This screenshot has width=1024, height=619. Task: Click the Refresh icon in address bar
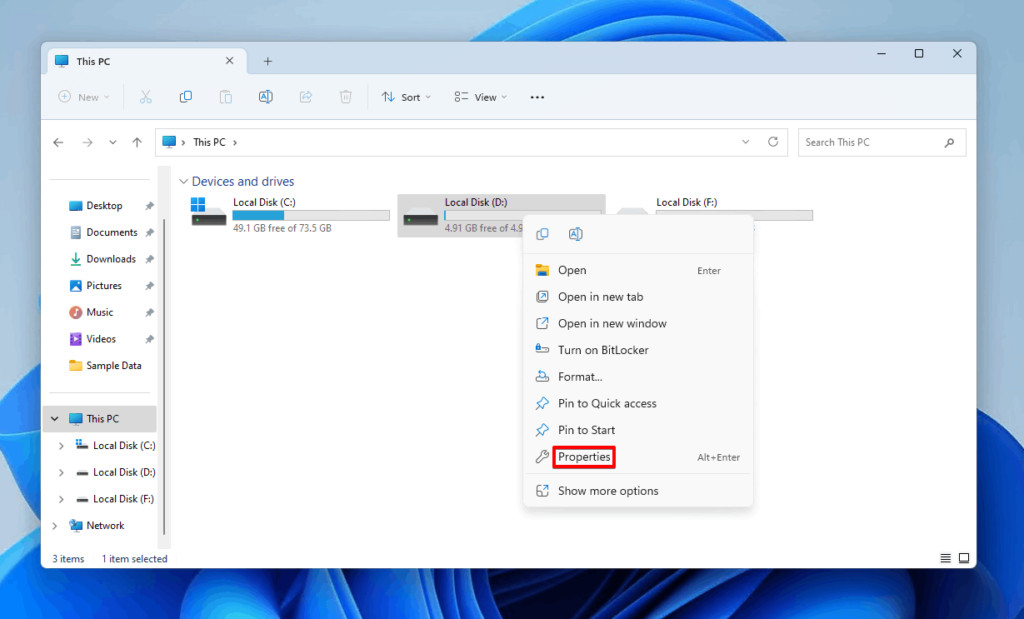point(773,142)
